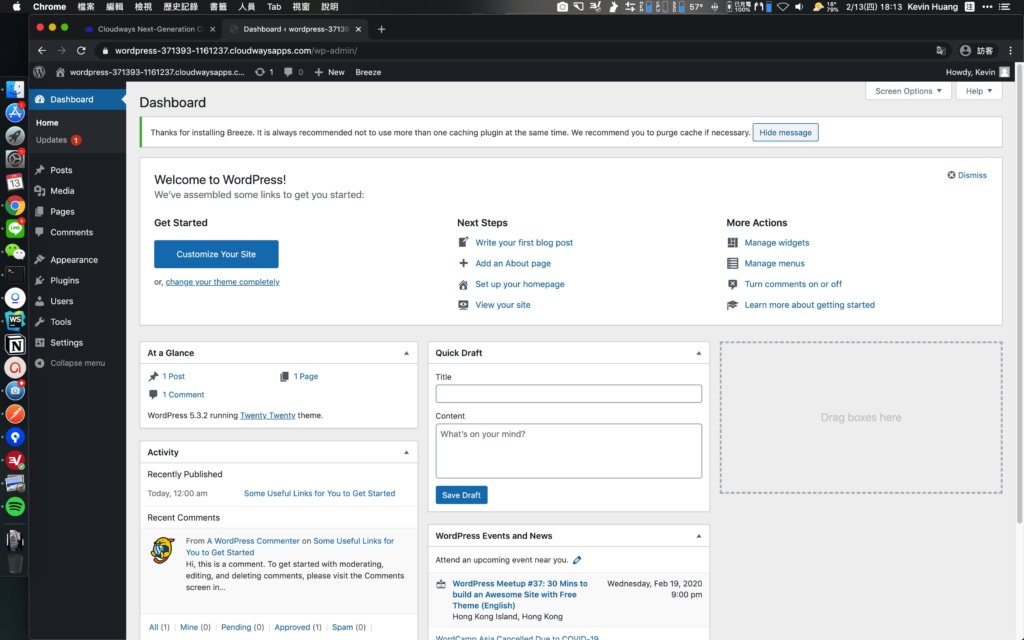
Task: Open Learn more about getting started link
Action: tap(809, 305)
